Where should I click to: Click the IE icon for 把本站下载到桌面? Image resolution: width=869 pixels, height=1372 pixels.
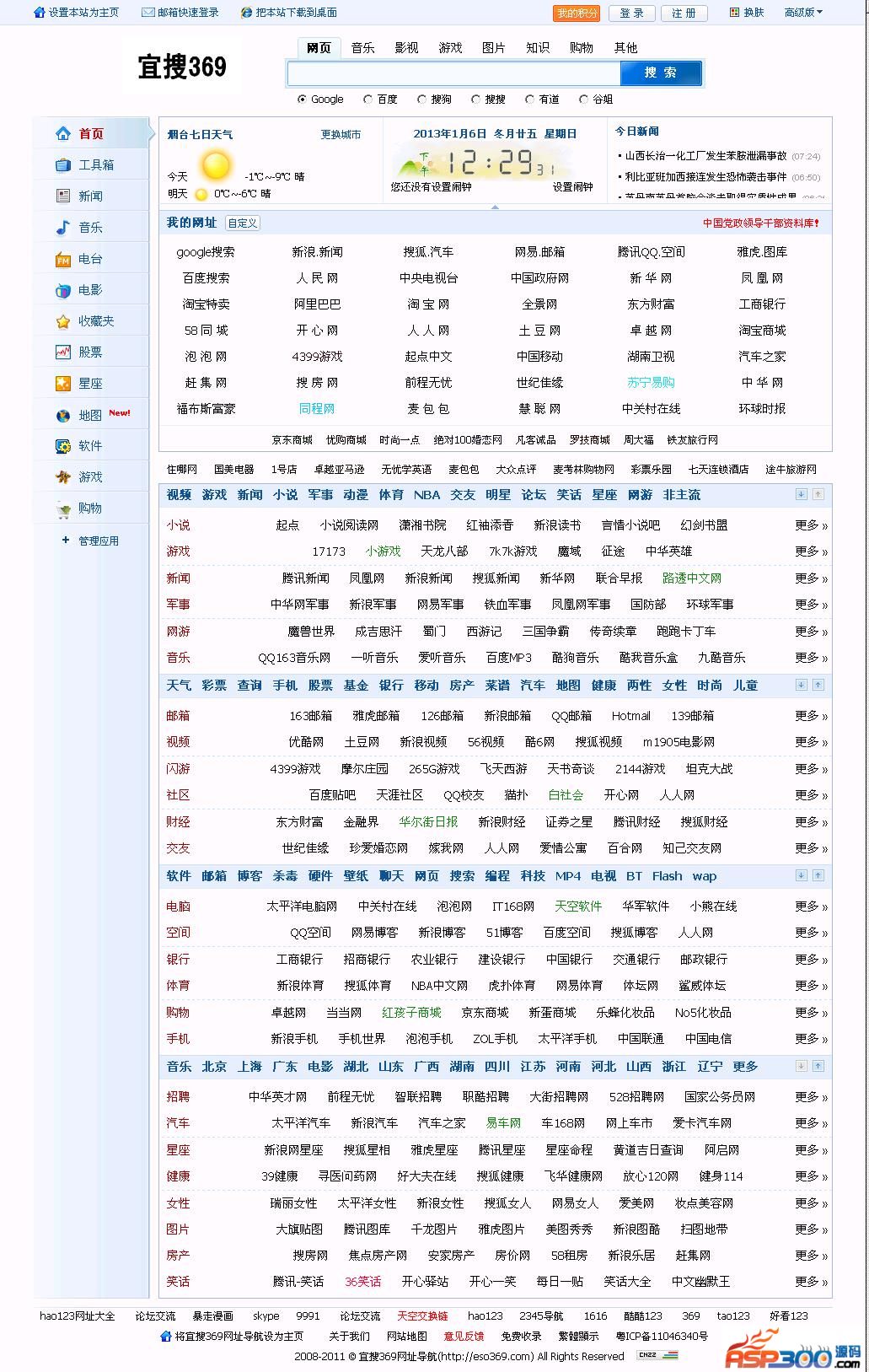click(x=246, y=13)
